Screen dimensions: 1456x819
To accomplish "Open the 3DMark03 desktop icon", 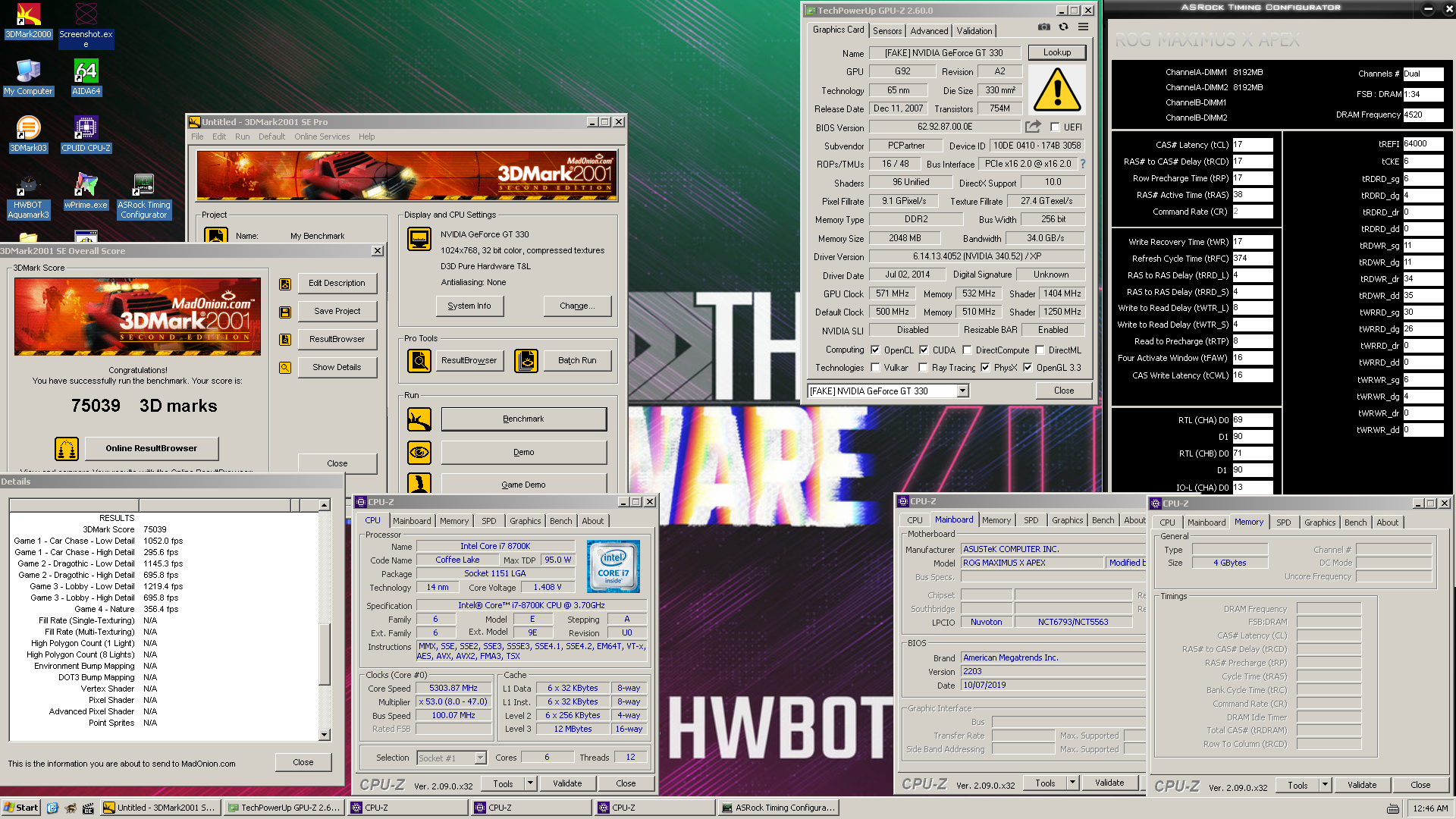I will pyautogui.click(x=28, y=134).
